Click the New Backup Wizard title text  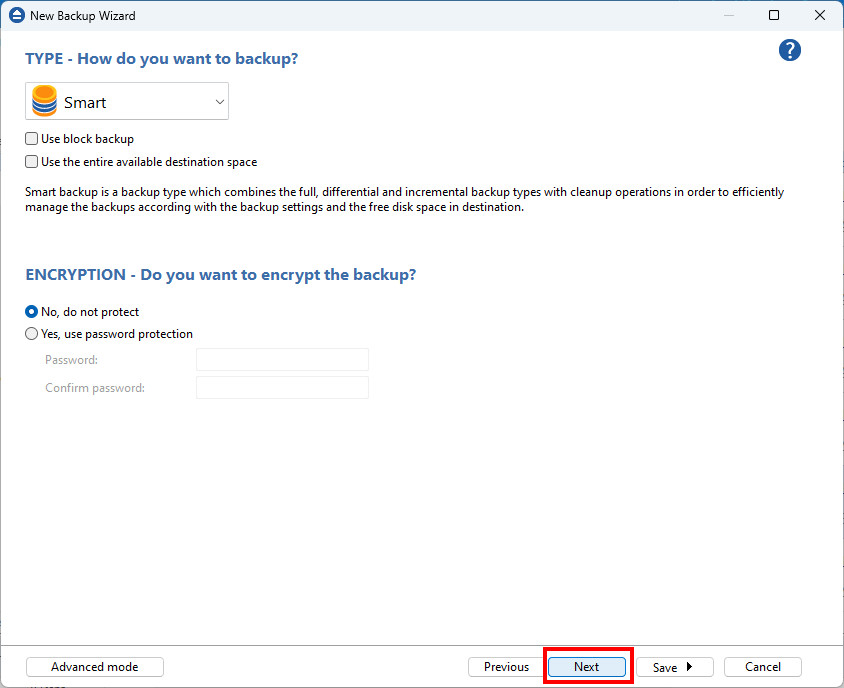tap(83, 16)
